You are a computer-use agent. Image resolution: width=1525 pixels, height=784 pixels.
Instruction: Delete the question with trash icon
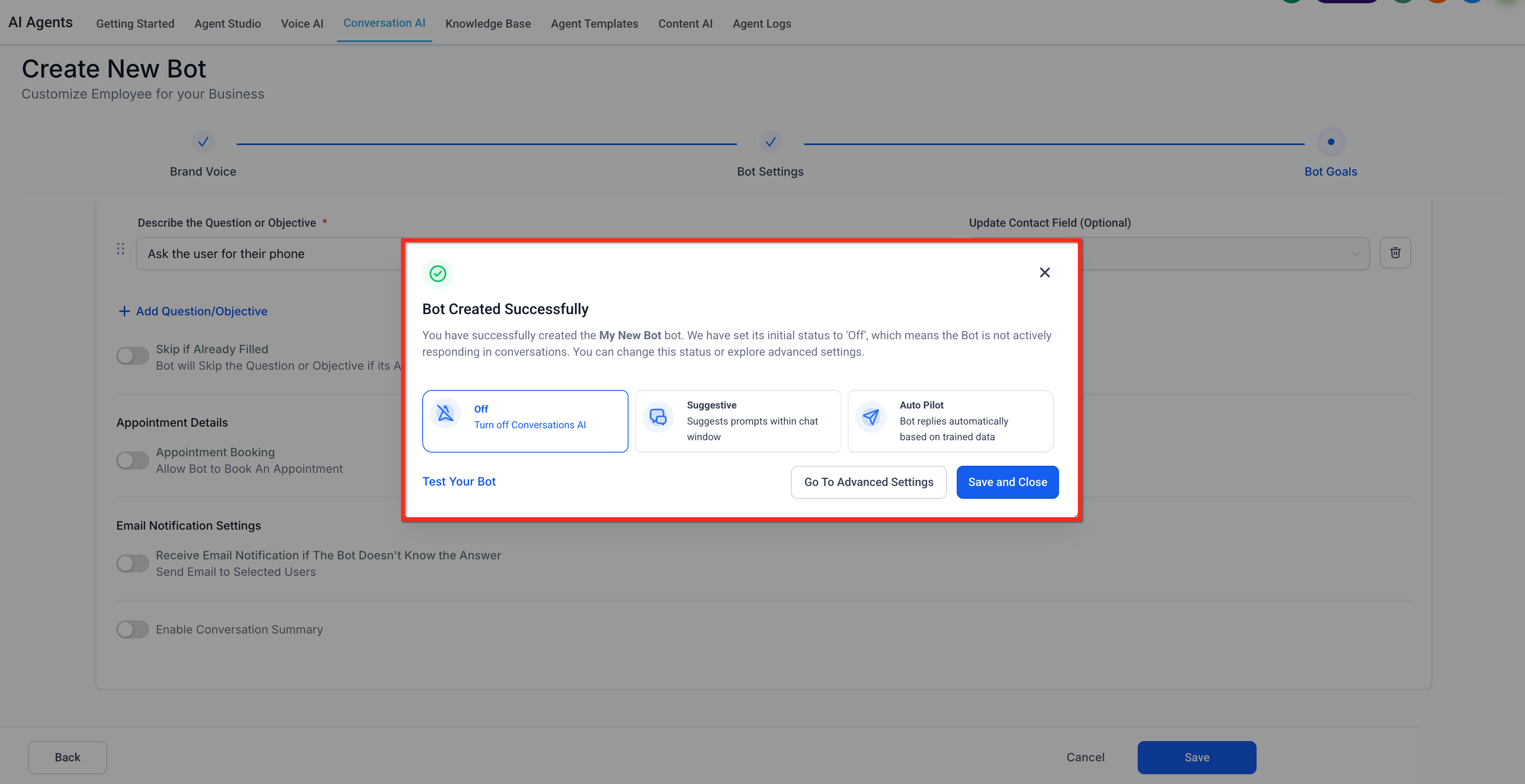coord(1395,253)
